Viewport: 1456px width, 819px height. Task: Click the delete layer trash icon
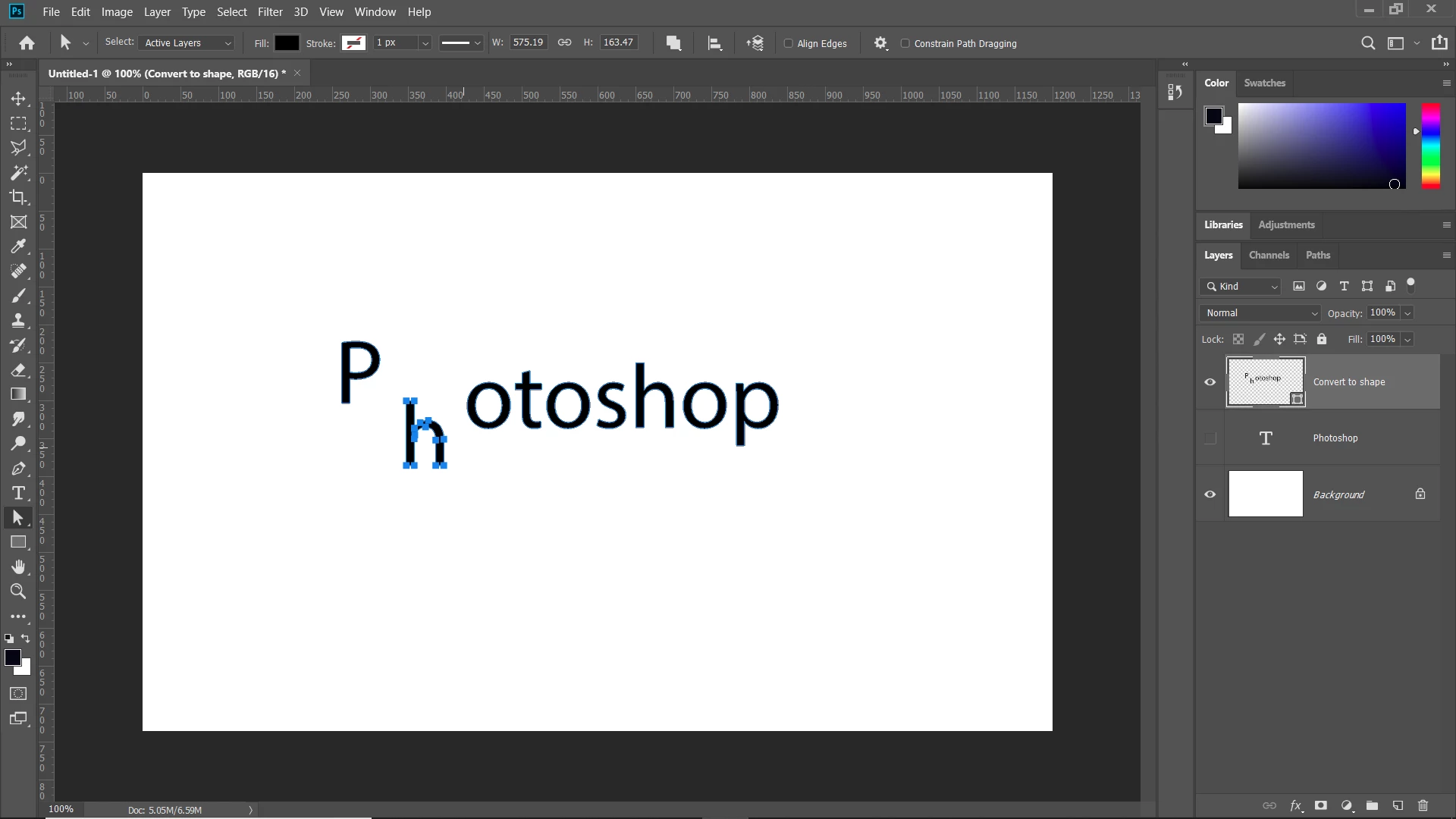1423,805
